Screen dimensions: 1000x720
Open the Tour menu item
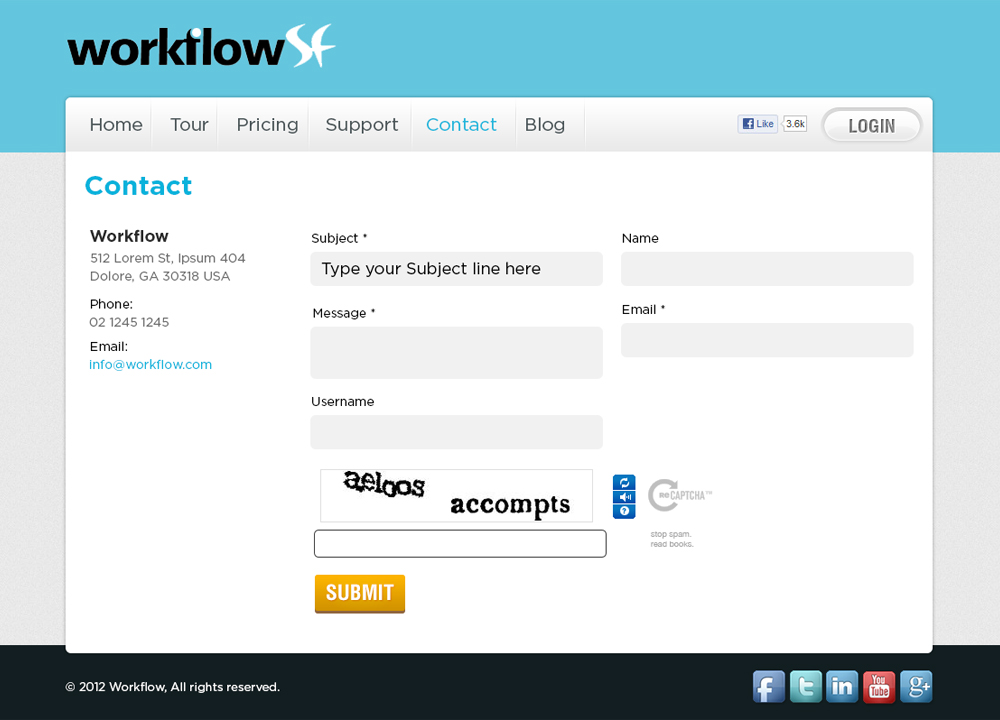[x=189, y=124]
